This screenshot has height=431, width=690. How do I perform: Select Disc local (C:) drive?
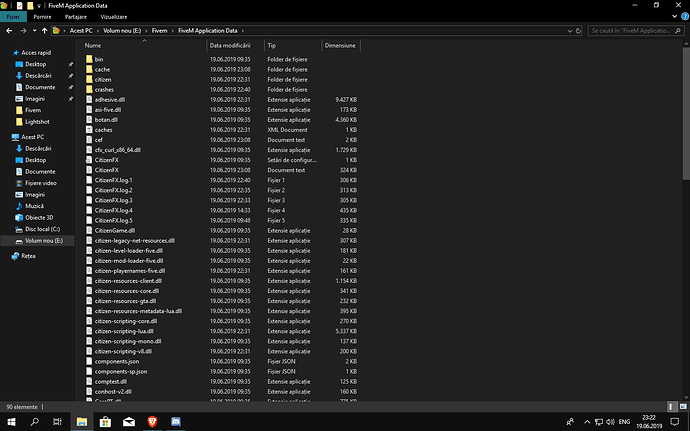pos(42,229)
